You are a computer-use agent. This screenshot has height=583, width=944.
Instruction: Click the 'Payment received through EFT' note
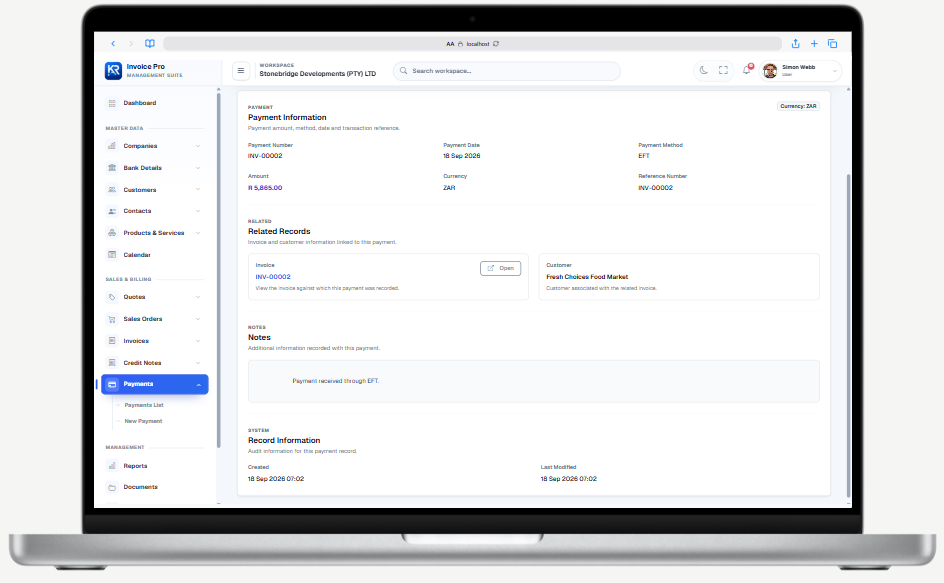335,381
